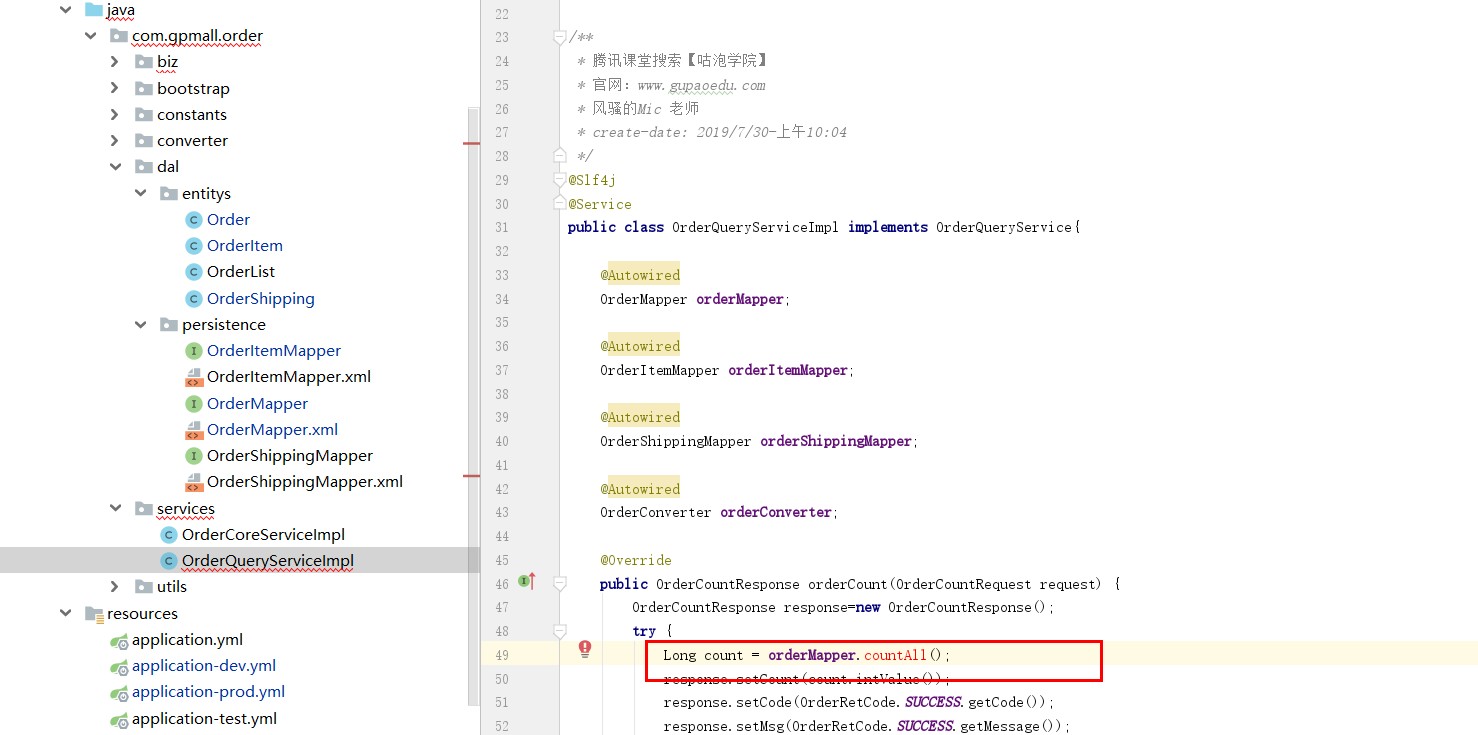Collapse the java source folder
Screen dimensions: 1478x735
click(65, 10)
